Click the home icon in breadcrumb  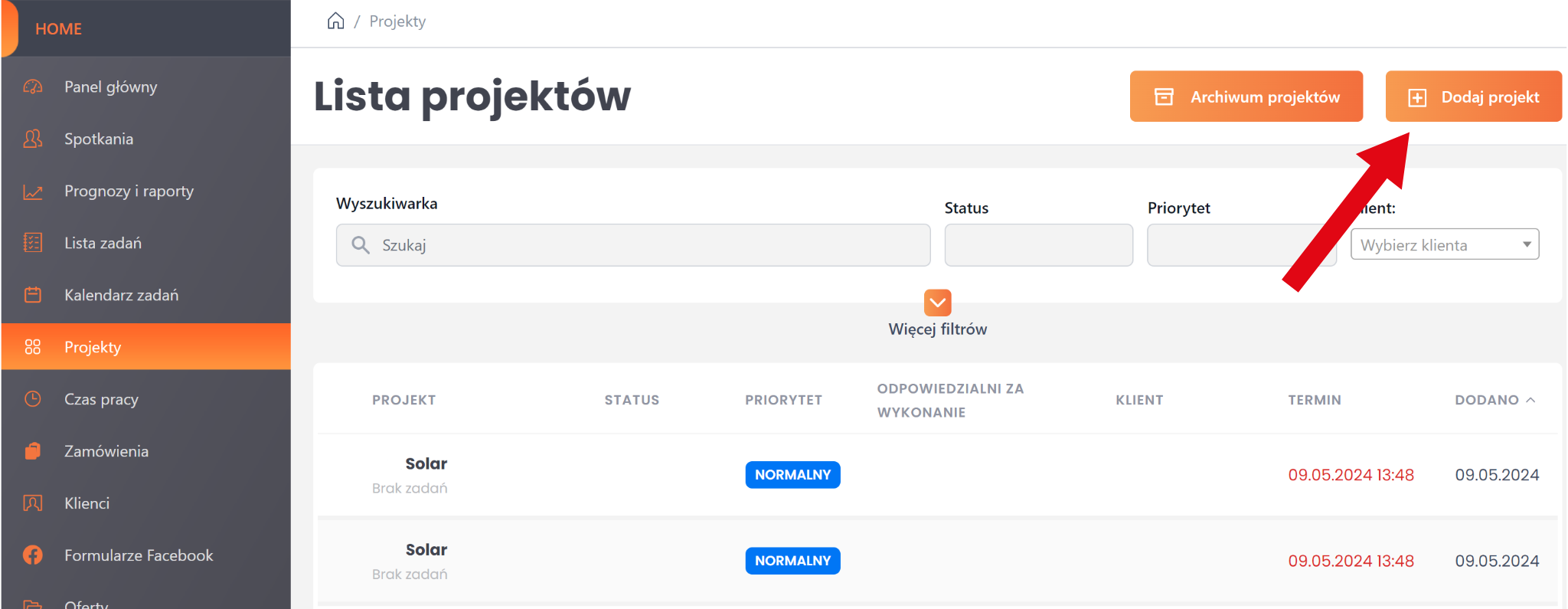(x=335, y=21)
